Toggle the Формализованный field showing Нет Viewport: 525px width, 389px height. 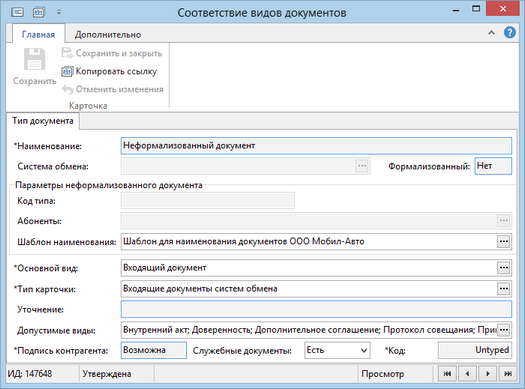click(493, 166)
